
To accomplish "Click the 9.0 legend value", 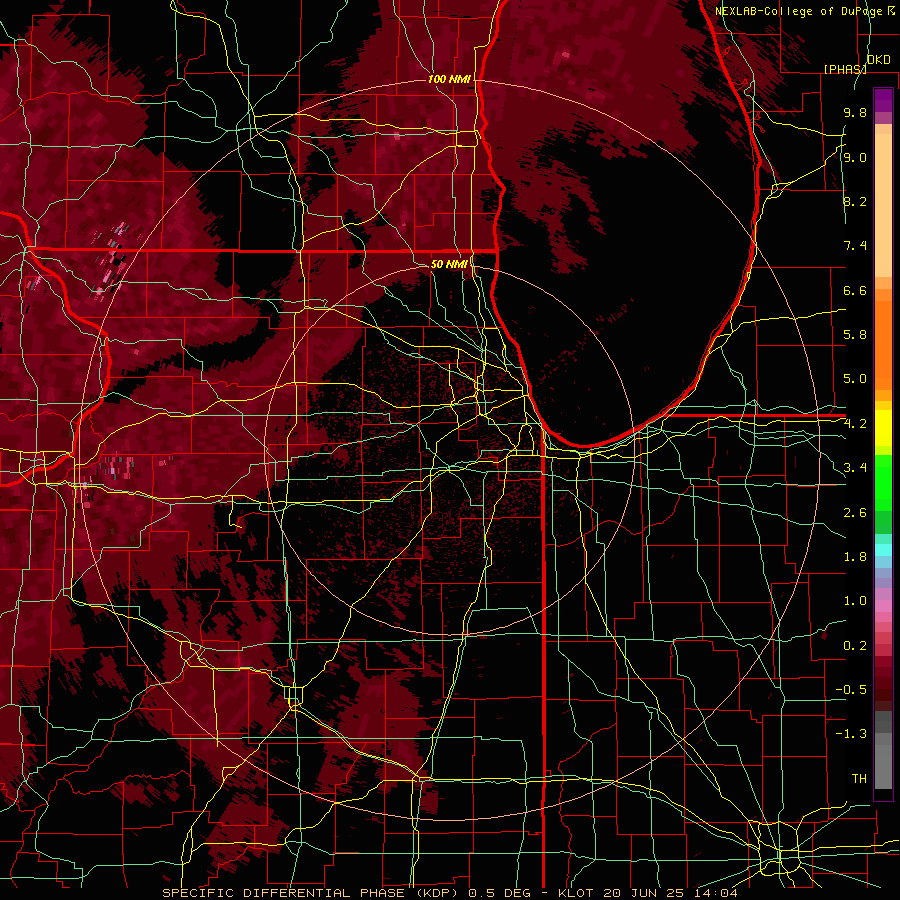I will pos(855,157).
